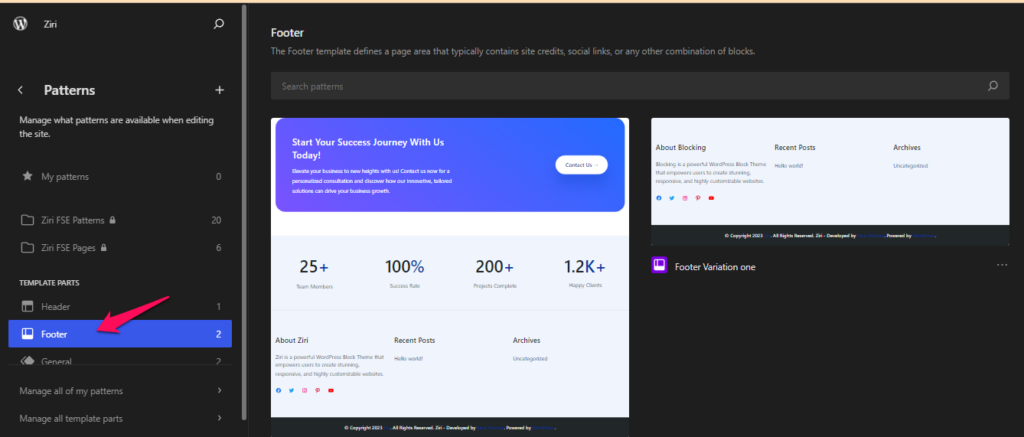
Task: Click the About Blocking heading in preview
Action: (x=680, y=148)
